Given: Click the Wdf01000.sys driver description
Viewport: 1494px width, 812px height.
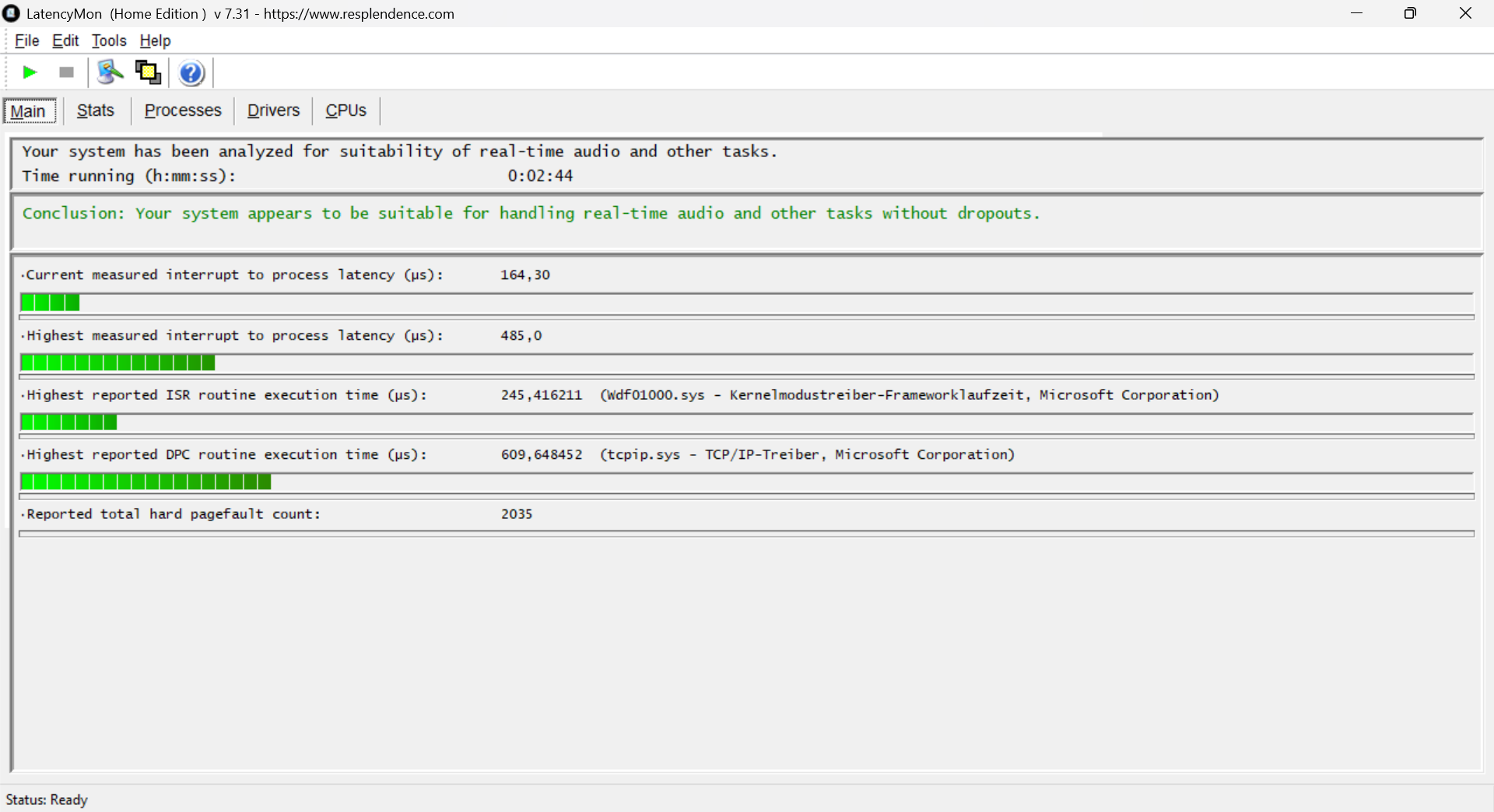Looking at the screenshot, I should click(909, 395).
